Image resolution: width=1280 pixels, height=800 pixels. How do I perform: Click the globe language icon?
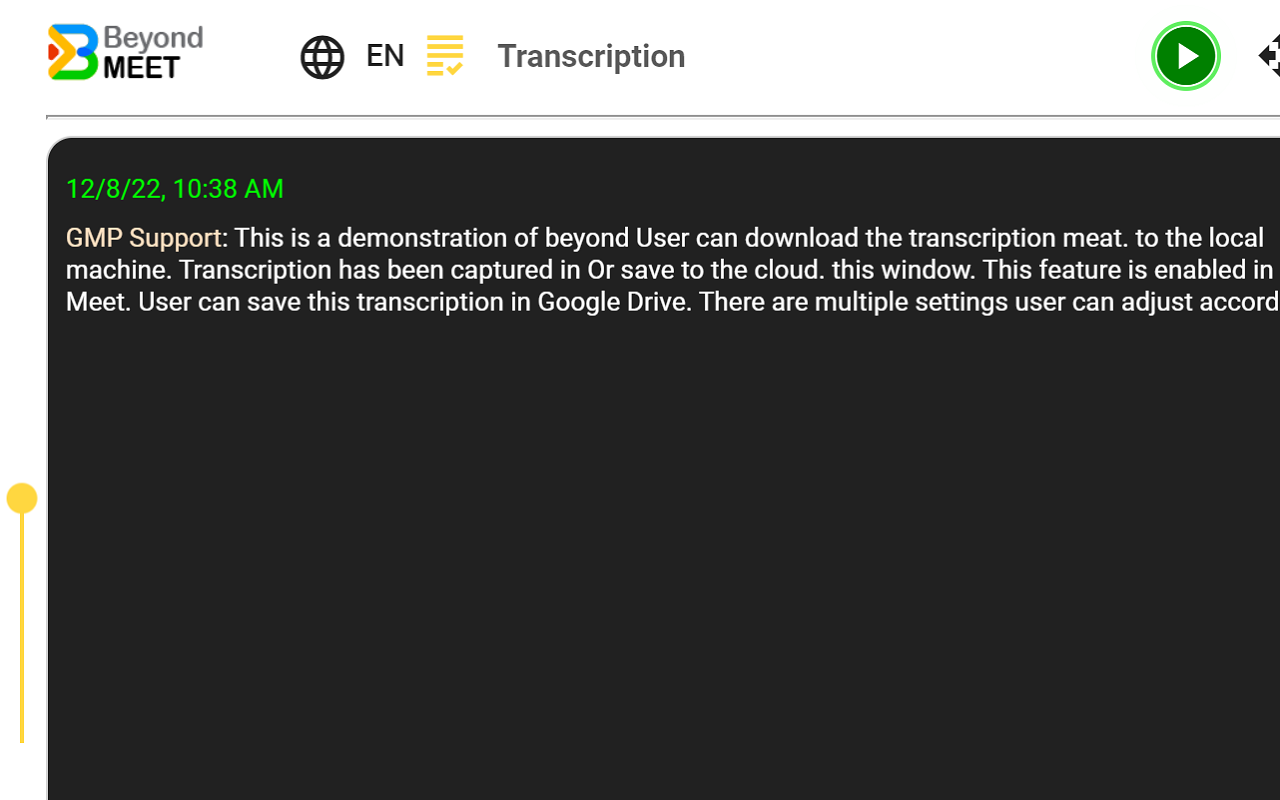point(322,57)
